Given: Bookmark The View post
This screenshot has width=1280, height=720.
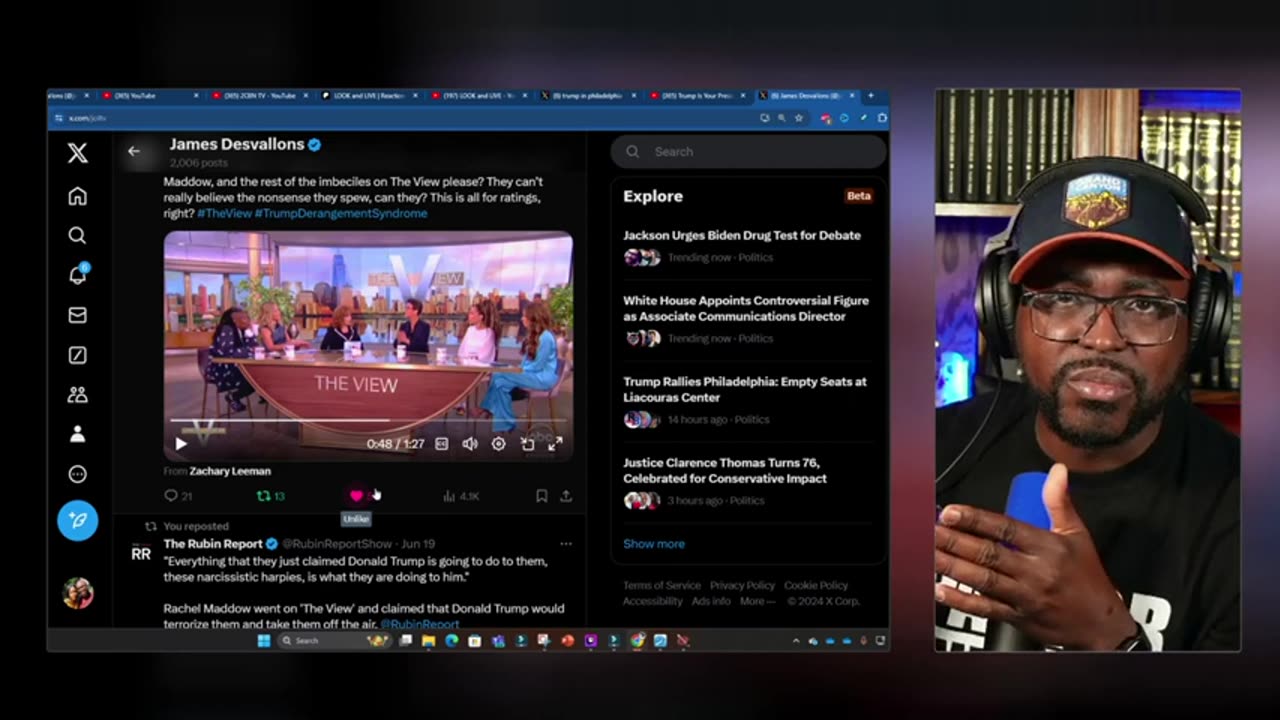Looking at the screenshot, I should 541,495.
